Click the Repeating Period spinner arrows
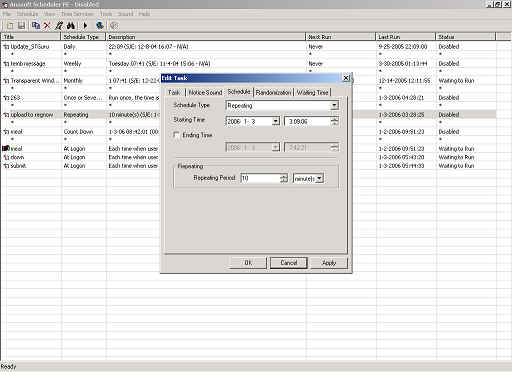 (283, 178)
